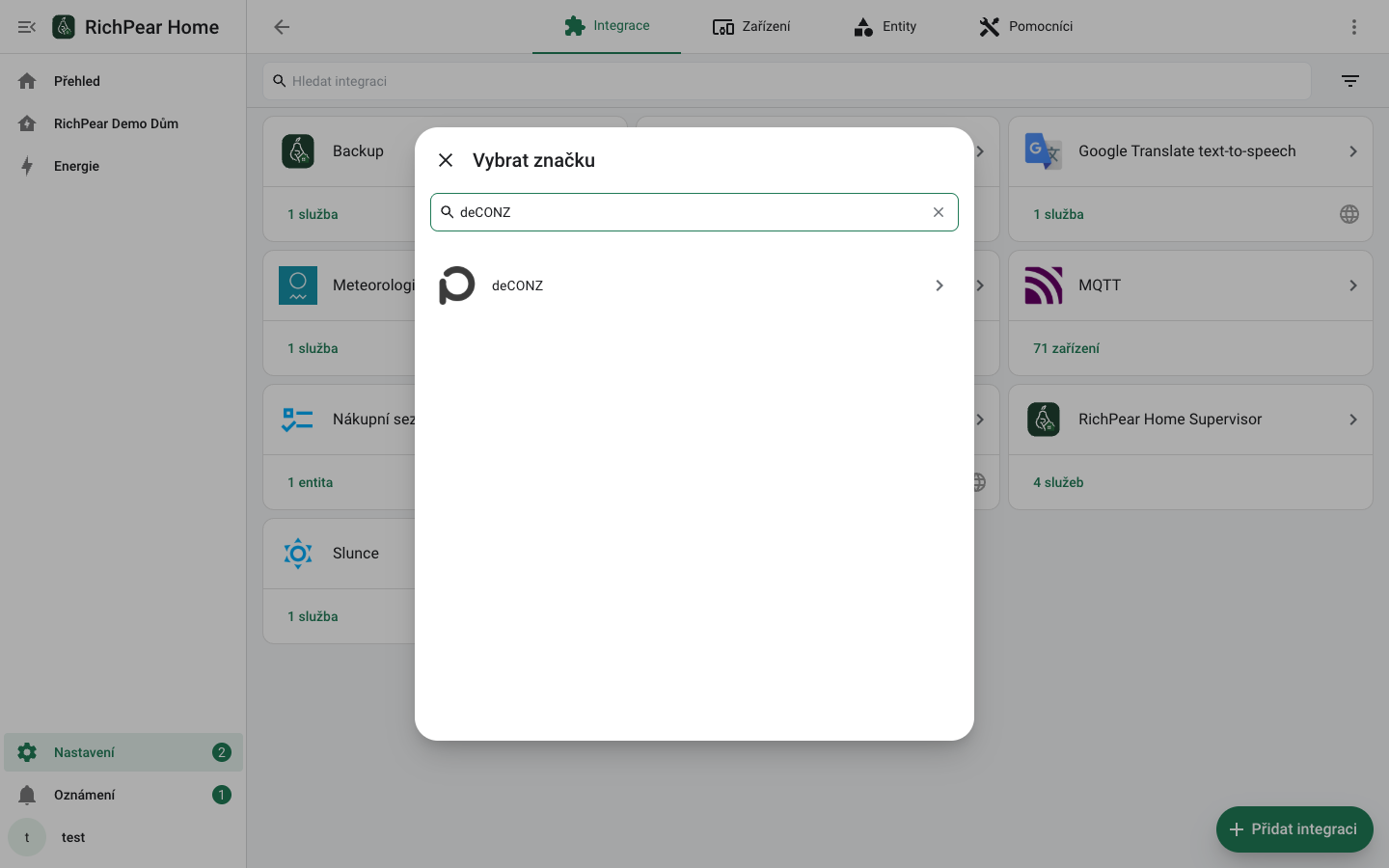The width and height of the screenshot is (1389, 868).
Task: Go back using the arrow icon
Action: 282,27
